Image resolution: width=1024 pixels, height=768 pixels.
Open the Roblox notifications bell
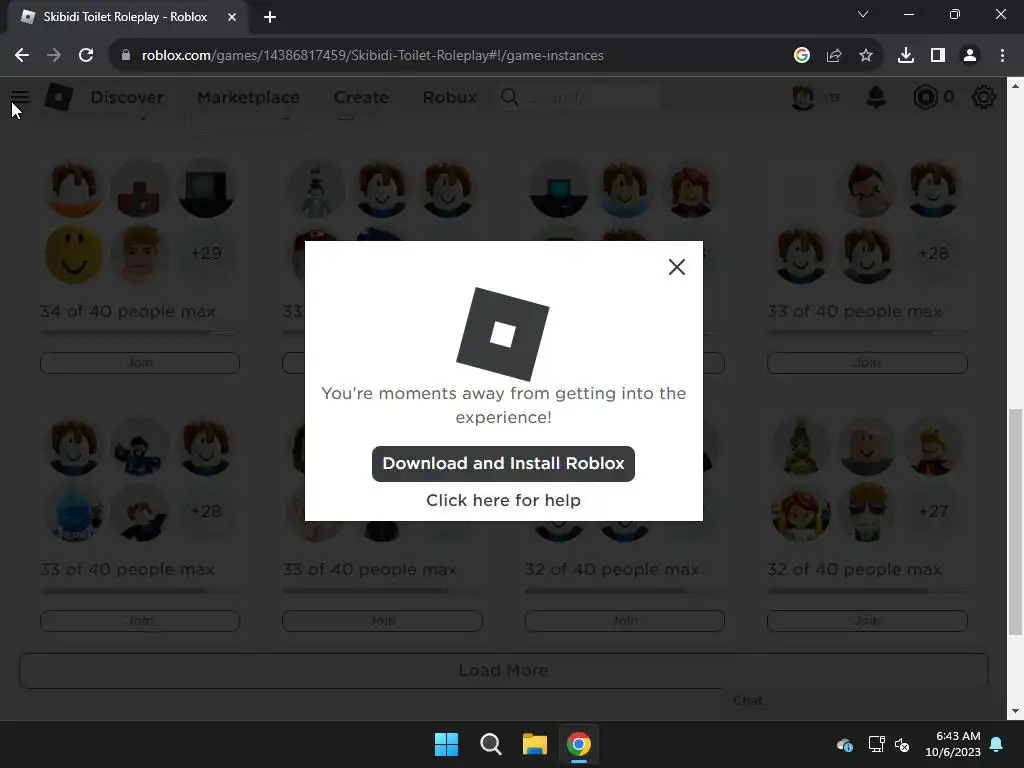click(876, 97)
